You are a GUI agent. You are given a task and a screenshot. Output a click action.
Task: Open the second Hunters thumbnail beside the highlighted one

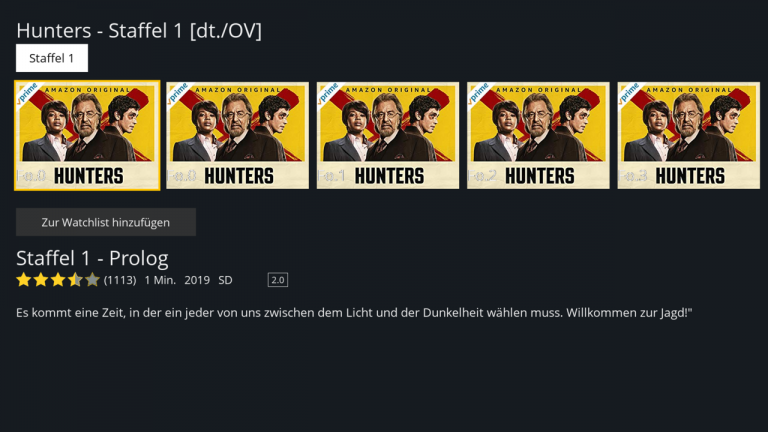tap(238, 135)
